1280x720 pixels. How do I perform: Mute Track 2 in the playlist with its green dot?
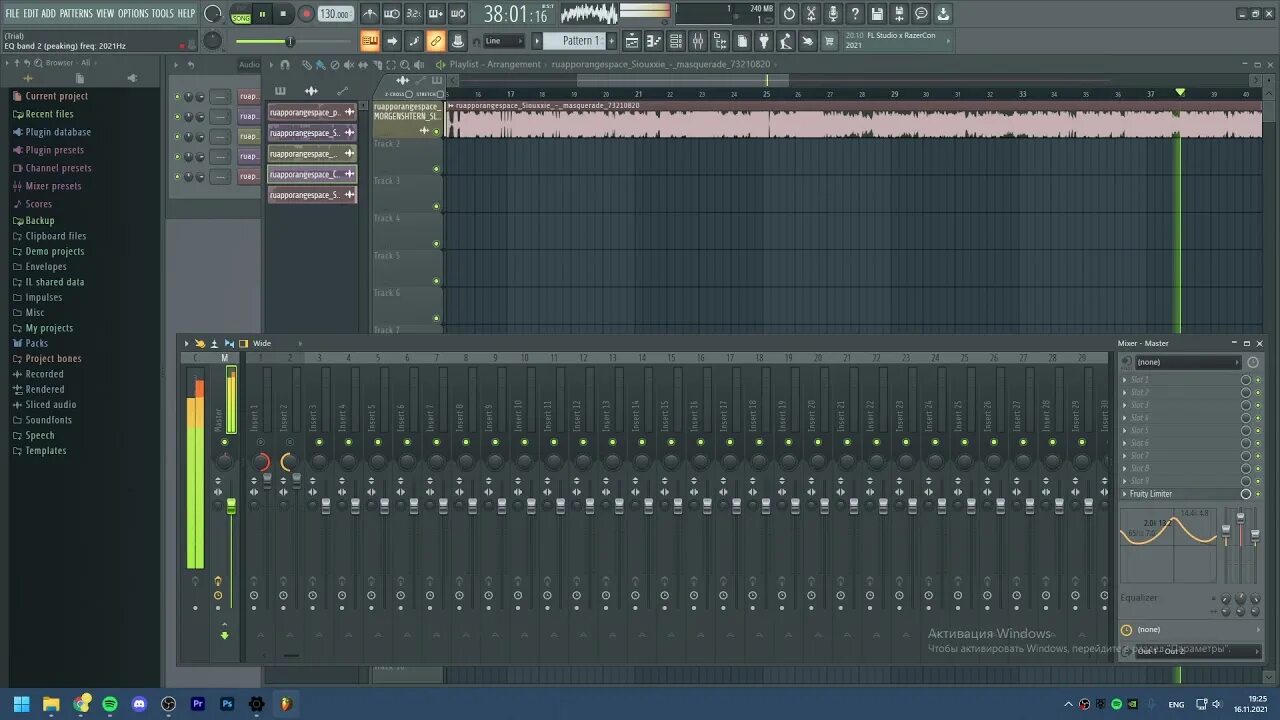tap(436, 169)
